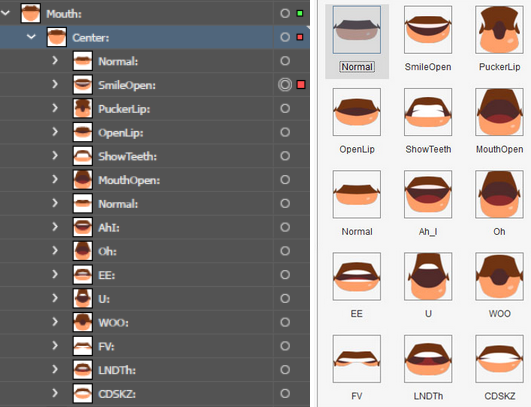531x407 pixels.
Task: Click the green selection square on Mouth layer
Action: pyautogui.click(x=300, y=14)
